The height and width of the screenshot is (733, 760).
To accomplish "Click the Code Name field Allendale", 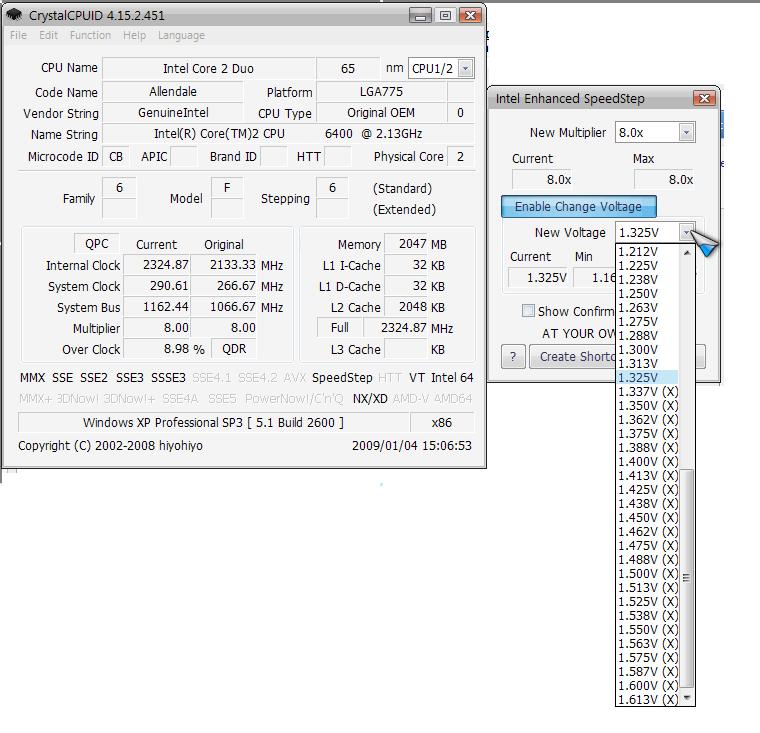I will pyautogui.click(x=173, y=92).
